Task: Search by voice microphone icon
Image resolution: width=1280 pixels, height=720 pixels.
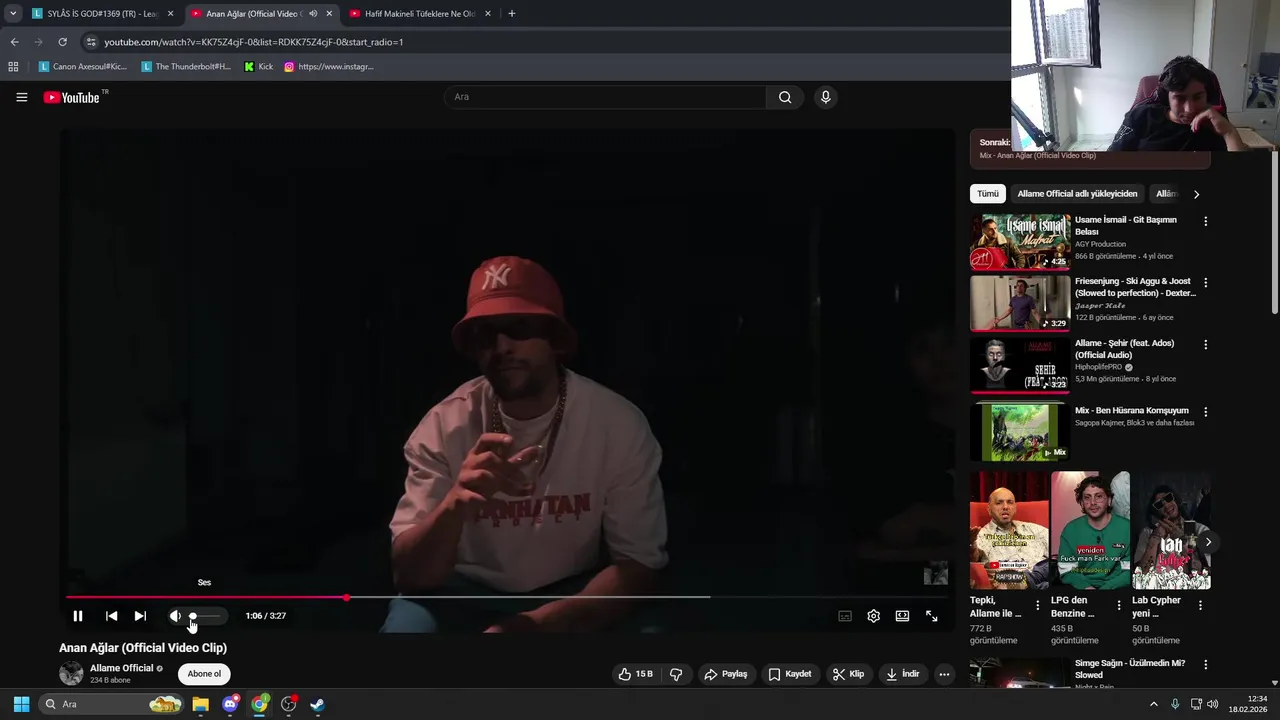Action: pos(825,97)
